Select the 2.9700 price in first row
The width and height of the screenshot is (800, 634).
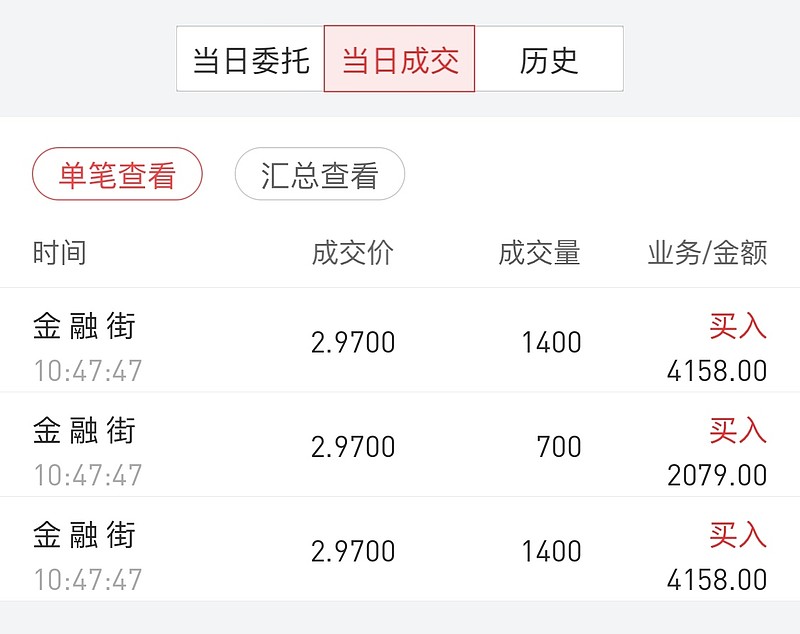point(353,343)
